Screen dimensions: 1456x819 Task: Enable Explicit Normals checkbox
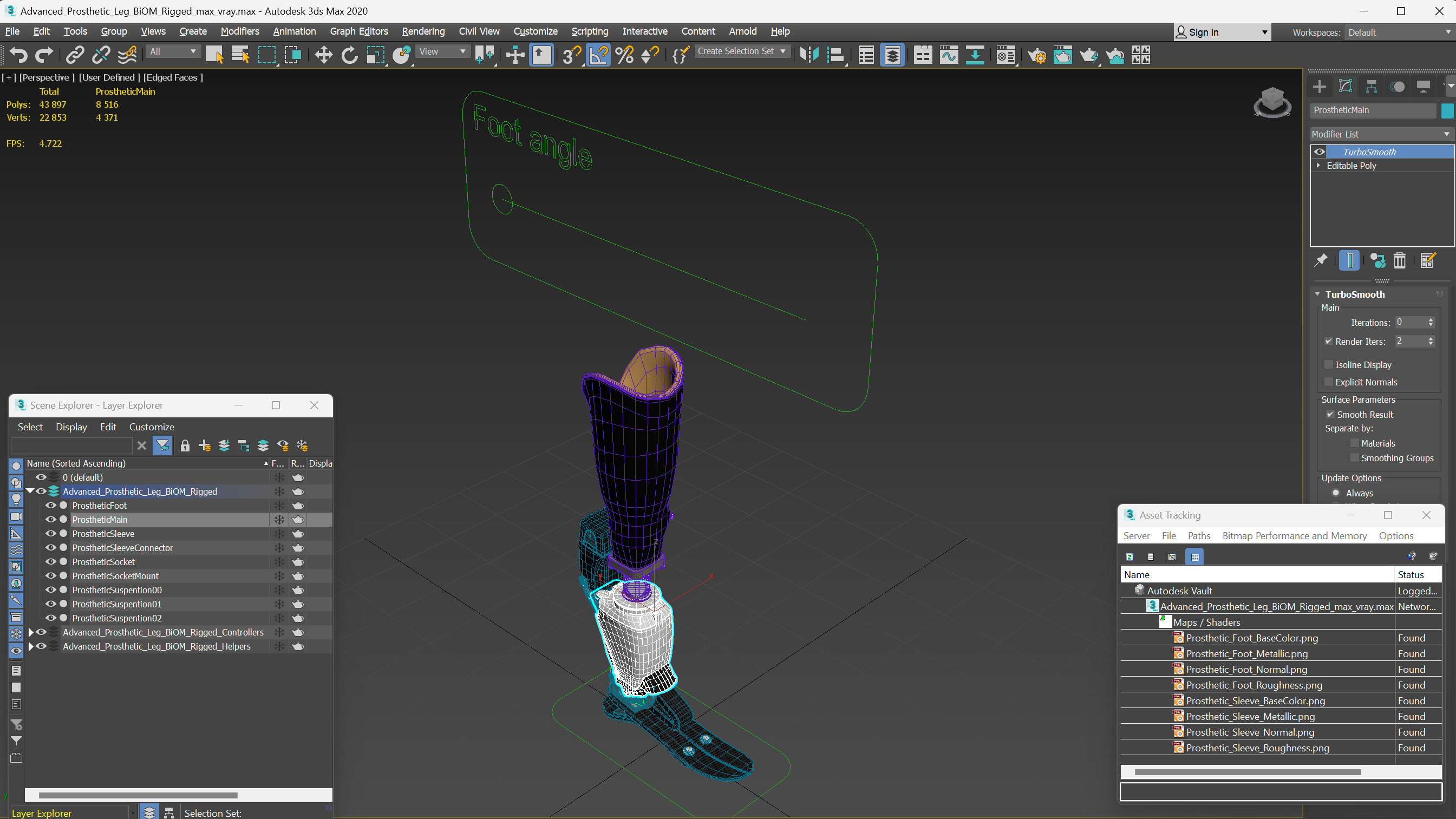click(1328, 382)
